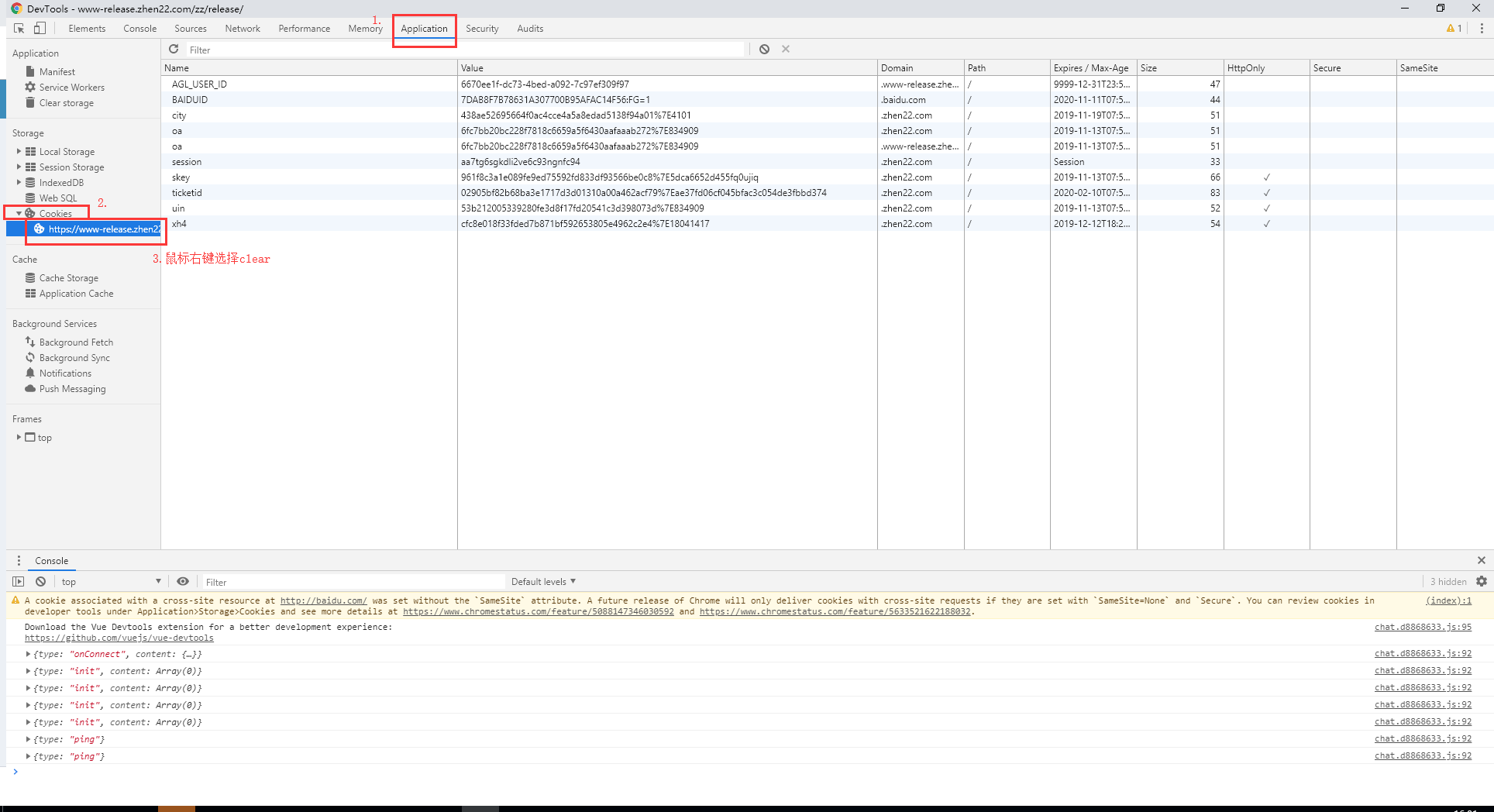This screenshot has width=1494, height=812.
Task: Switch to the Elements tab
Action: coord(87,28)
